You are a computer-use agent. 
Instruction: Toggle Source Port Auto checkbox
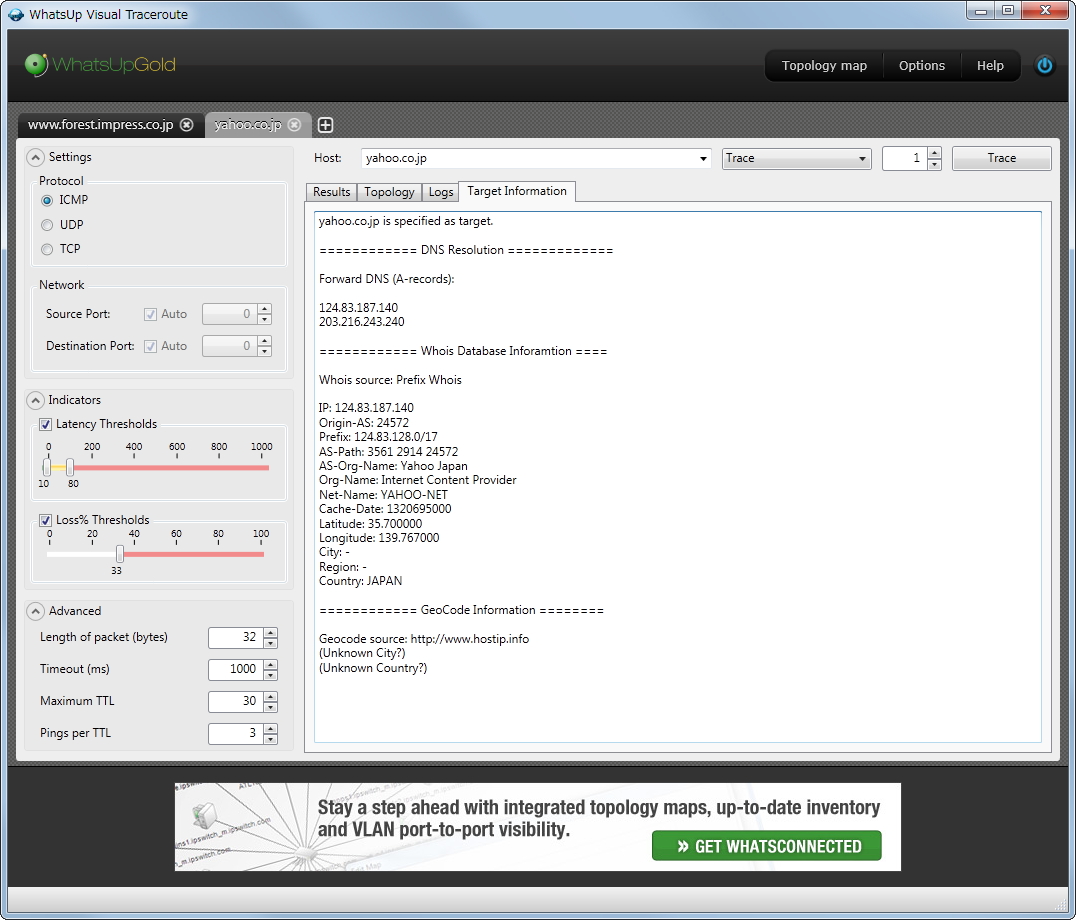point(150,314)
